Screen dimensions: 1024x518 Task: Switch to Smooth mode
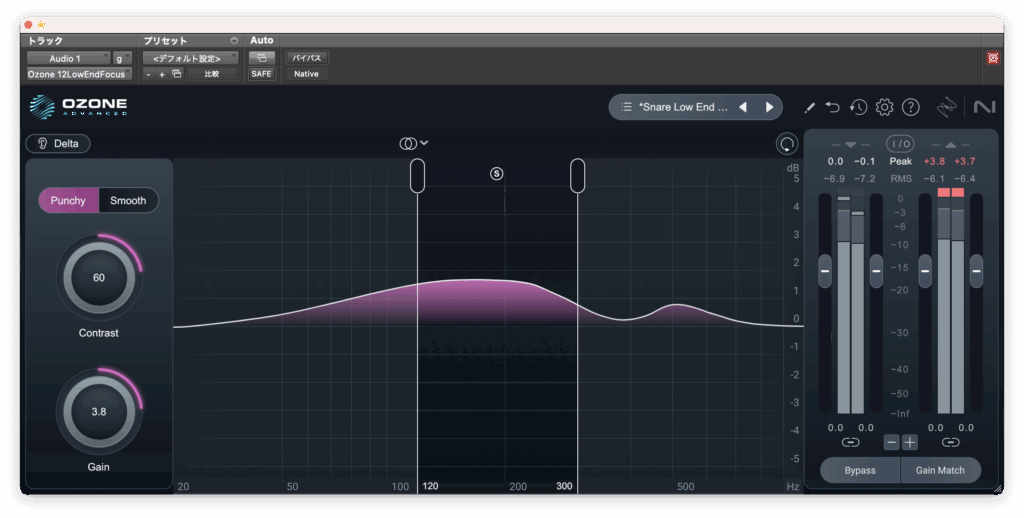128,200
